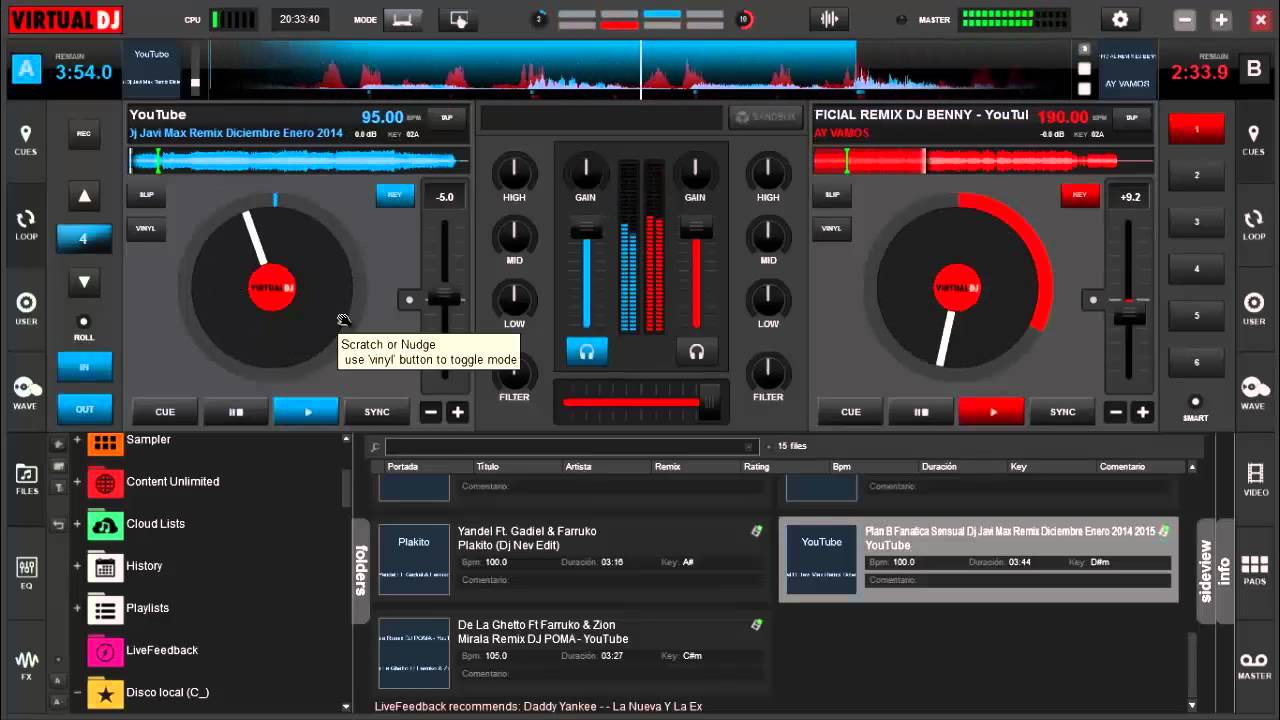The image size is (1280, 720).
Task: Open the VIDEO panel icon
Action: click(1255, 479)
